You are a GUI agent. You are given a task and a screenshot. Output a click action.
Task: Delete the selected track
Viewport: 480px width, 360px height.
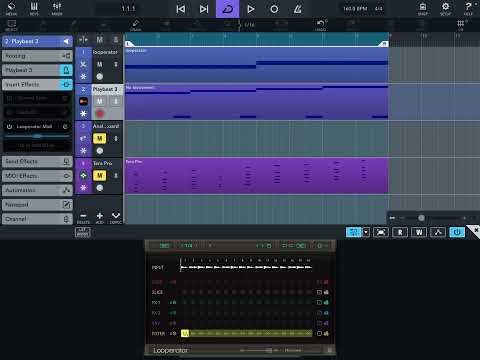point(83,218)
